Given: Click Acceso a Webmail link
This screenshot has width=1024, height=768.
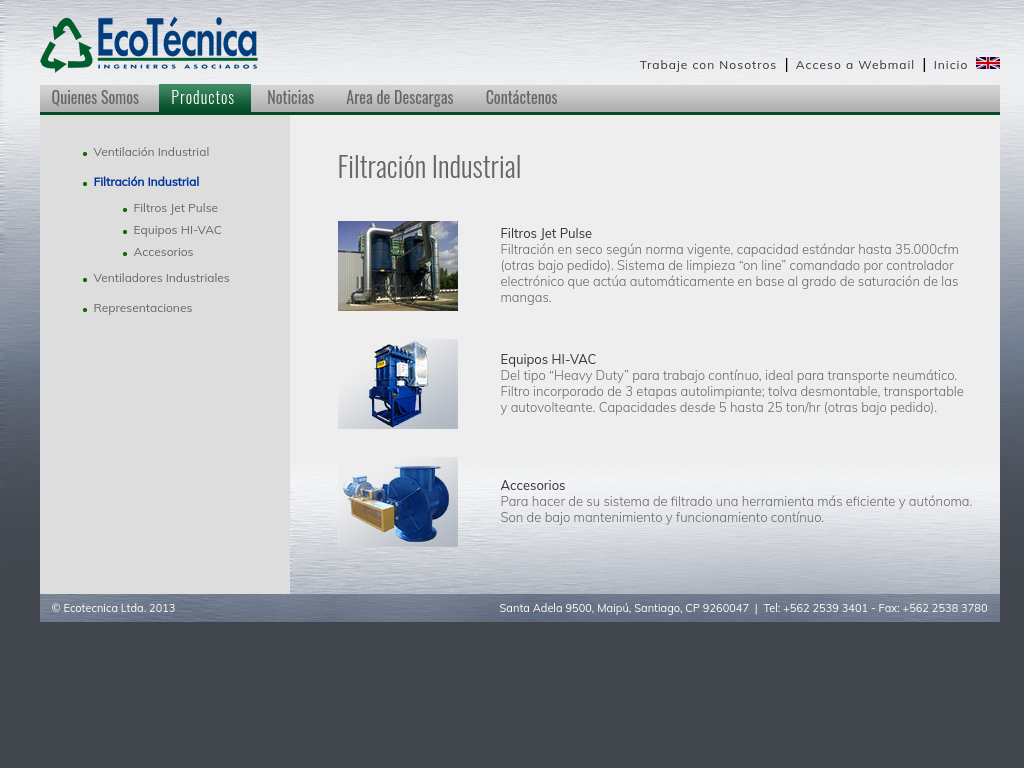Looking at the screenshot, I should click(x=855, y=64).
